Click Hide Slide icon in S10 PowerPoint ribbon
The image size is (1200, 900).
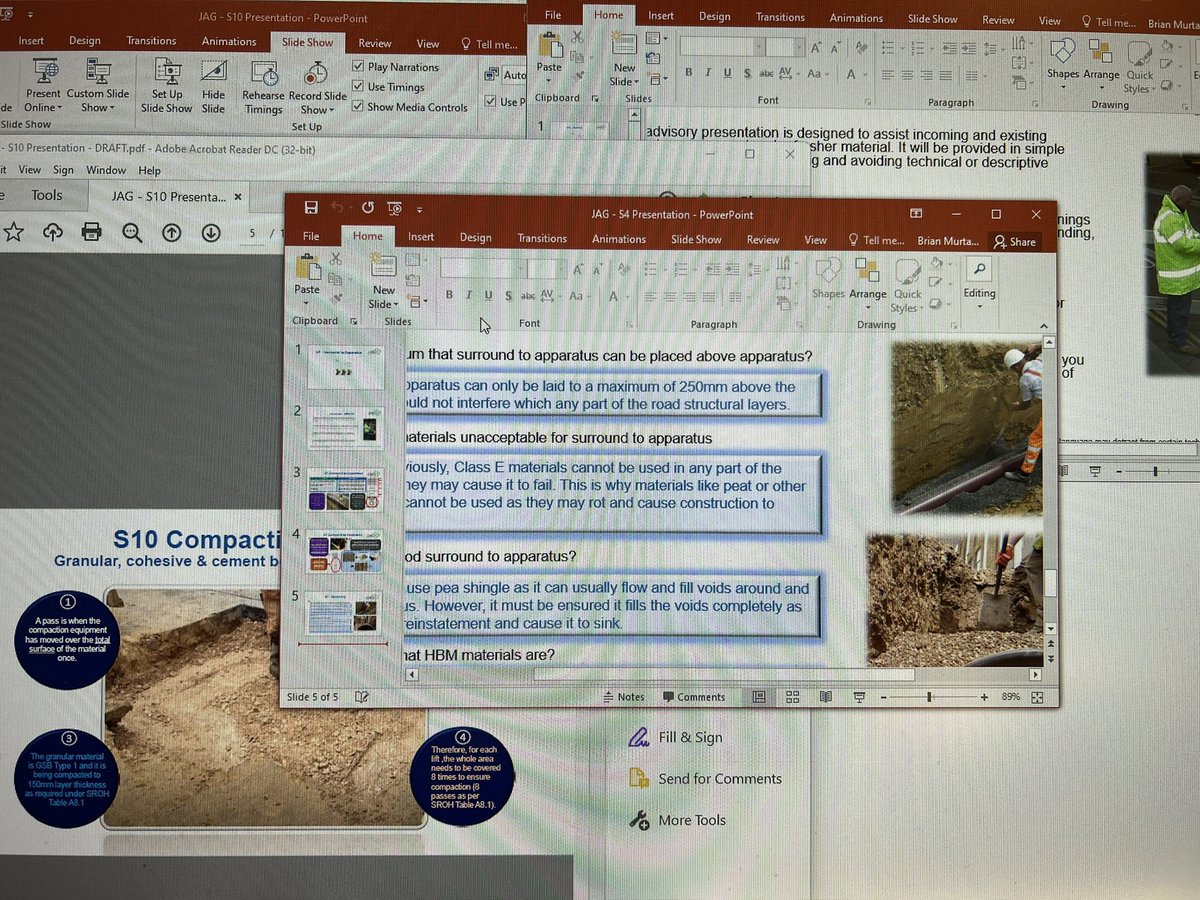click(213, 73)
